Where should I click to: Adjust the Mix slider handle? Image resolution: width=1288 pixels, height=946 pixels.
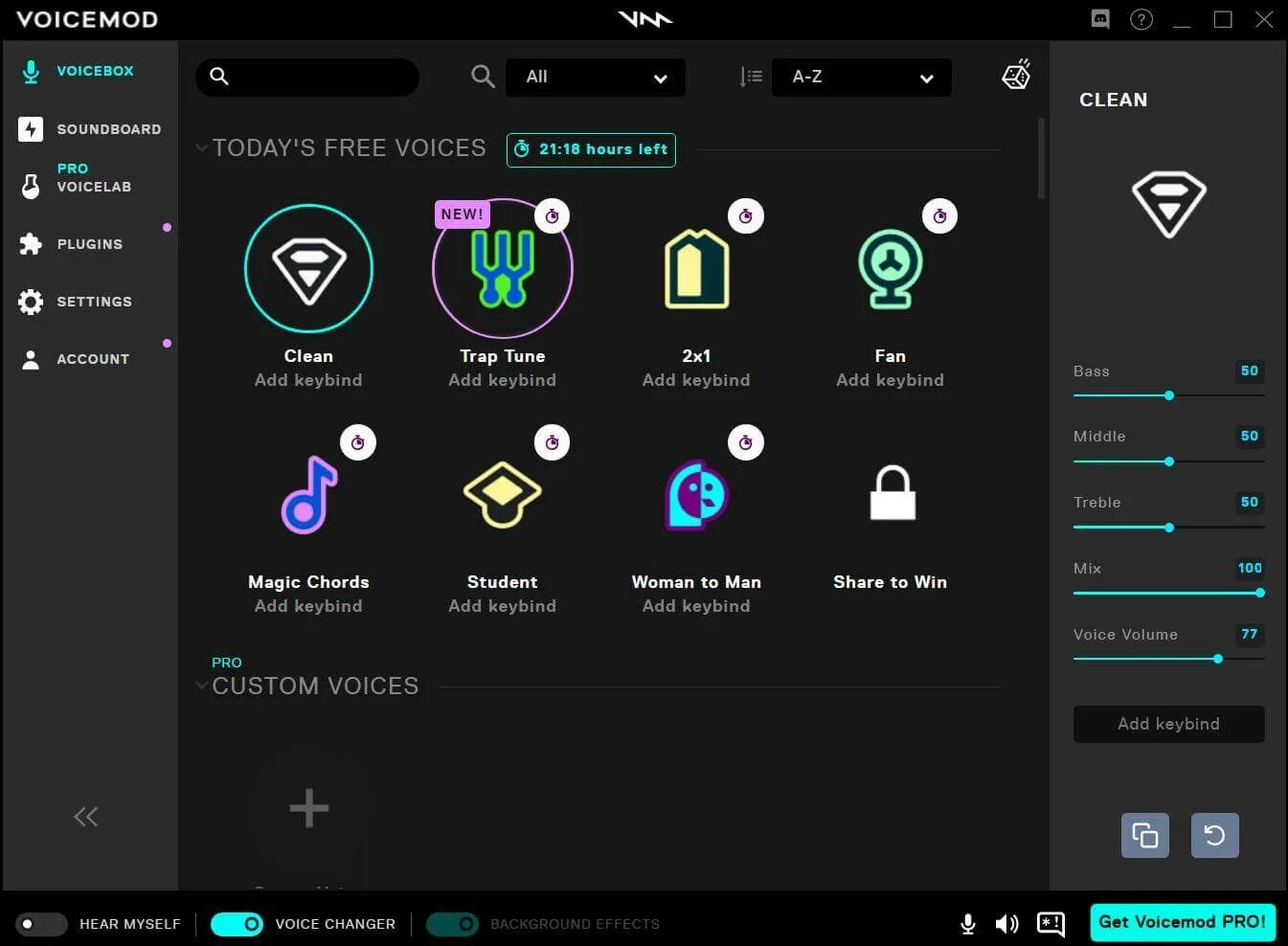coord(1260,593)
